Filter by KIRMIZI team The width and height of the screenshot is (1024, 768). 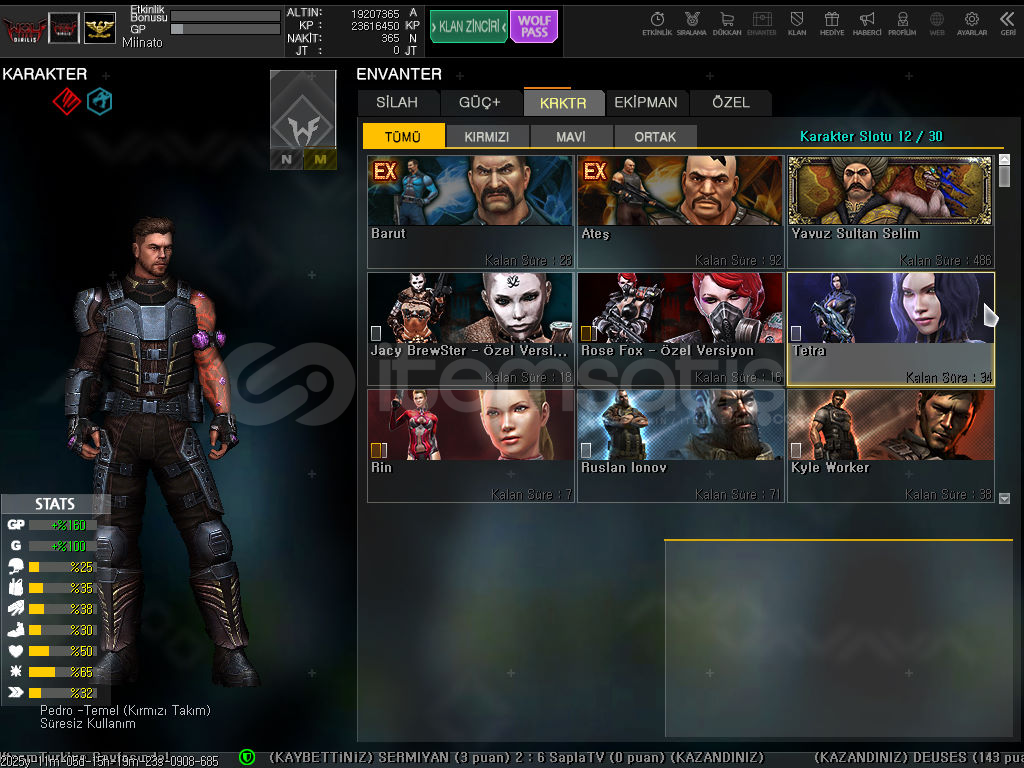[487, 136]
